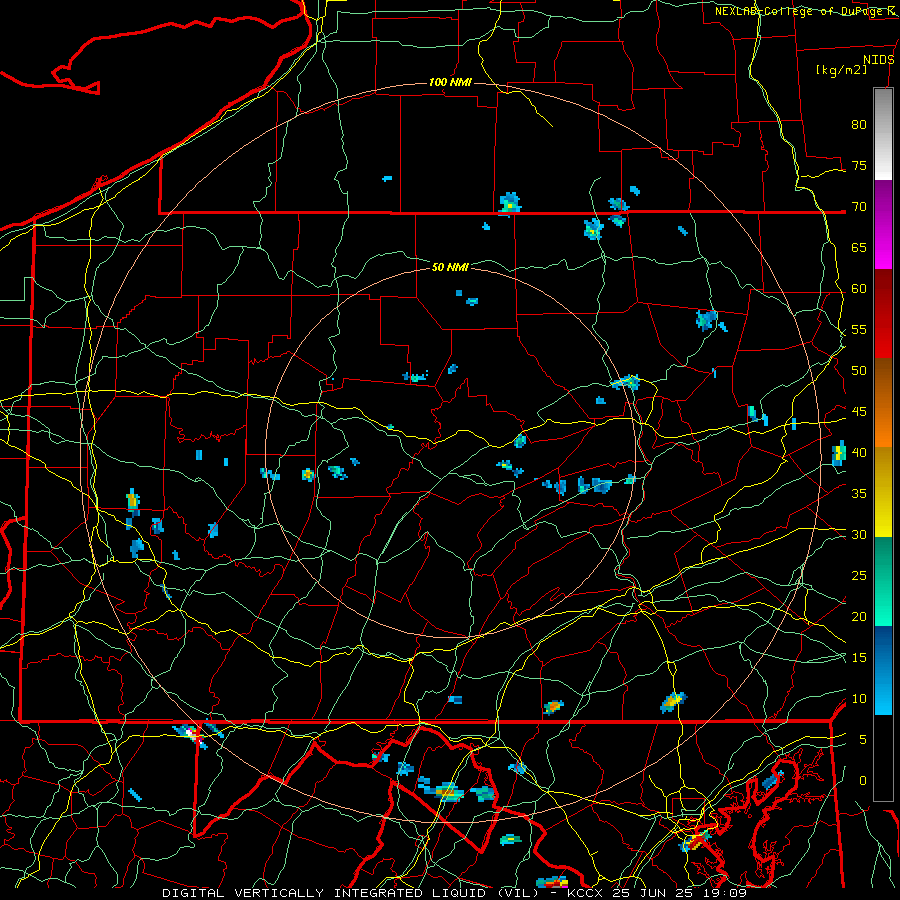Click the "45" value on the scale

(859, 412)
